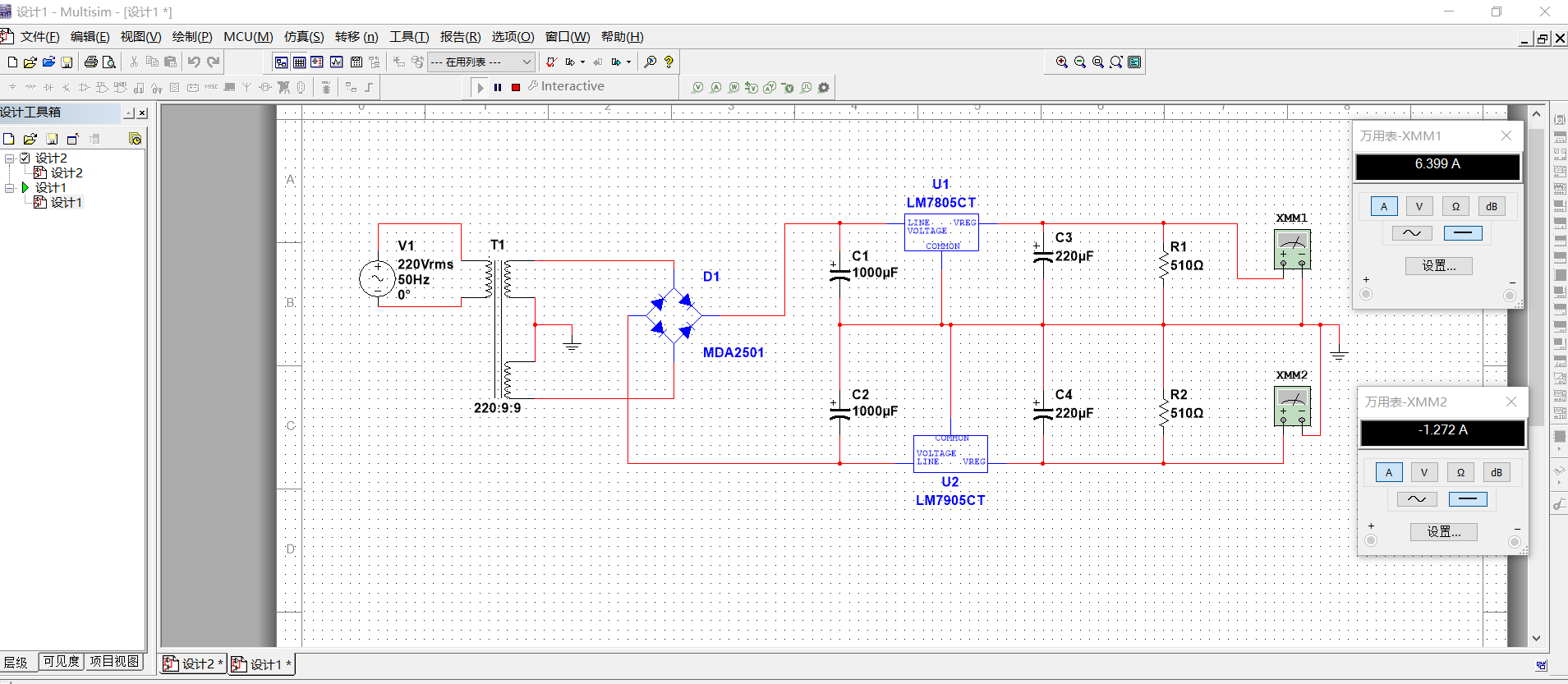
Task: Open the spreadsheet view grid icon
Action: 299,62
